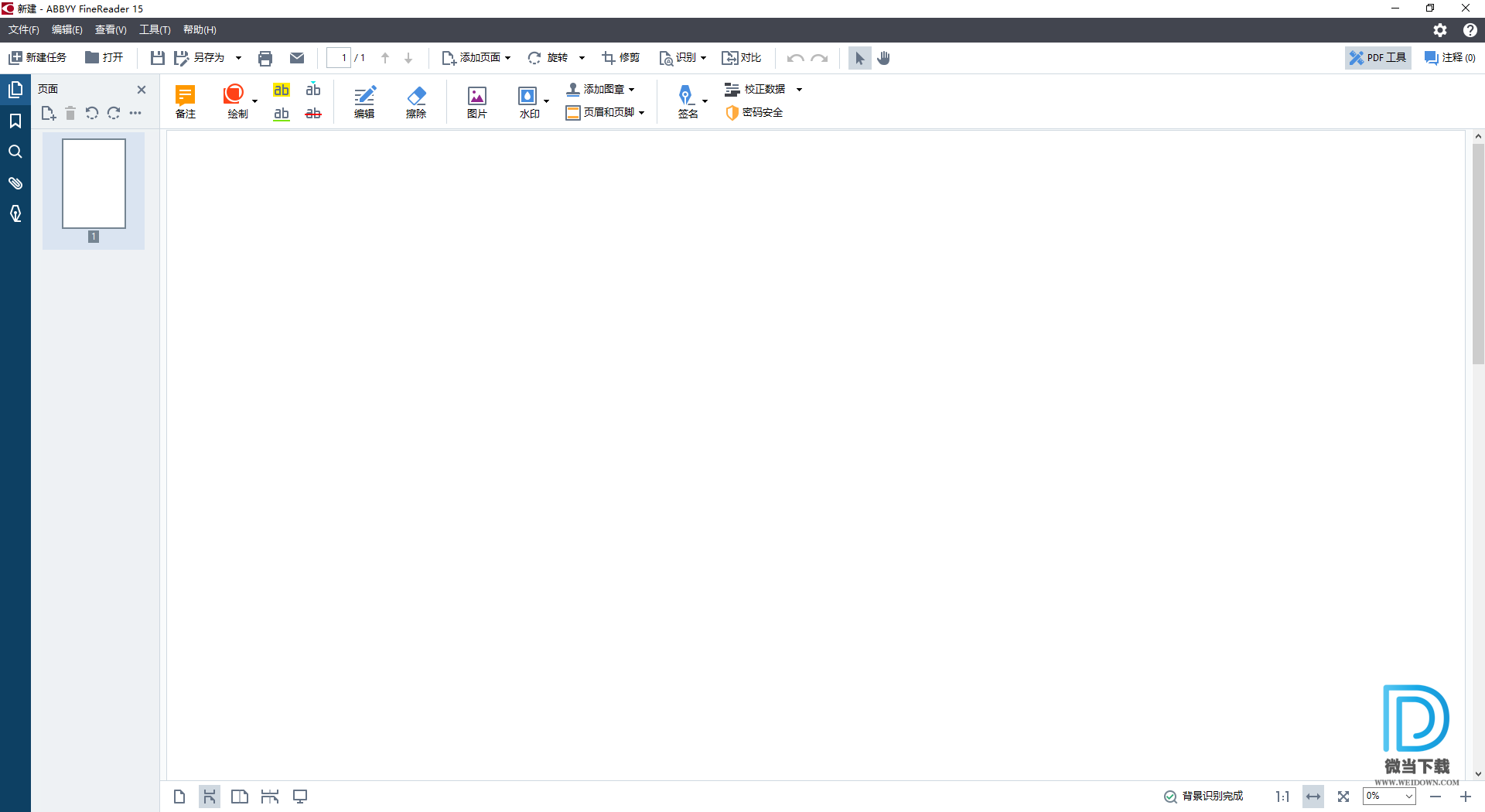Open Add Stamp (添加图章) dropdown

(x=600, y=90)
